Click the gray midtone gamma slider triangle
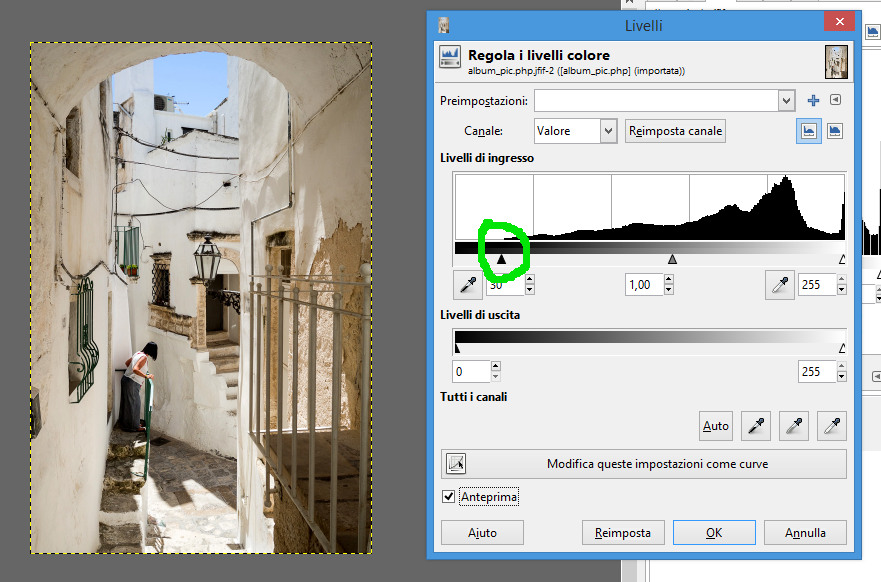Viewport: 881px width, 582px height. click(672, 260)
